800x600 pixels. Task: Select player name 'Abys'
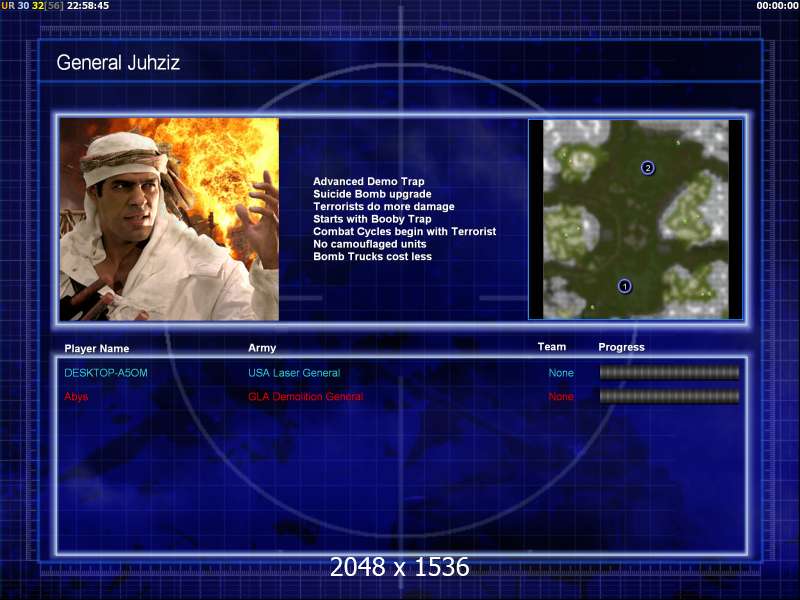tap(76, 396)
